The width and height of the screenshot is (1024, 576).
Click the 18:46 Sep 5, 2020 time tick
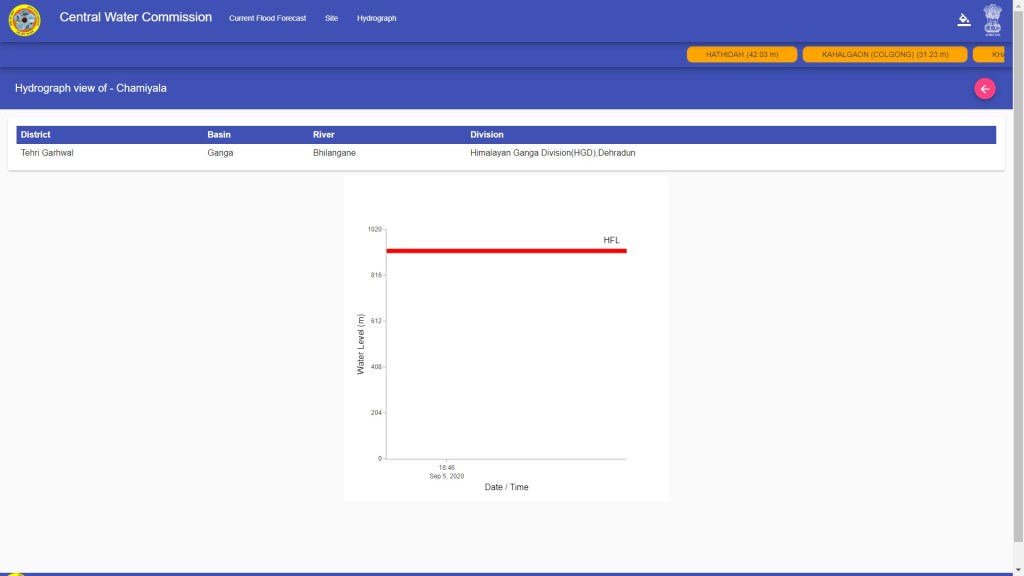pyautogui.click(x=446, y=471)
